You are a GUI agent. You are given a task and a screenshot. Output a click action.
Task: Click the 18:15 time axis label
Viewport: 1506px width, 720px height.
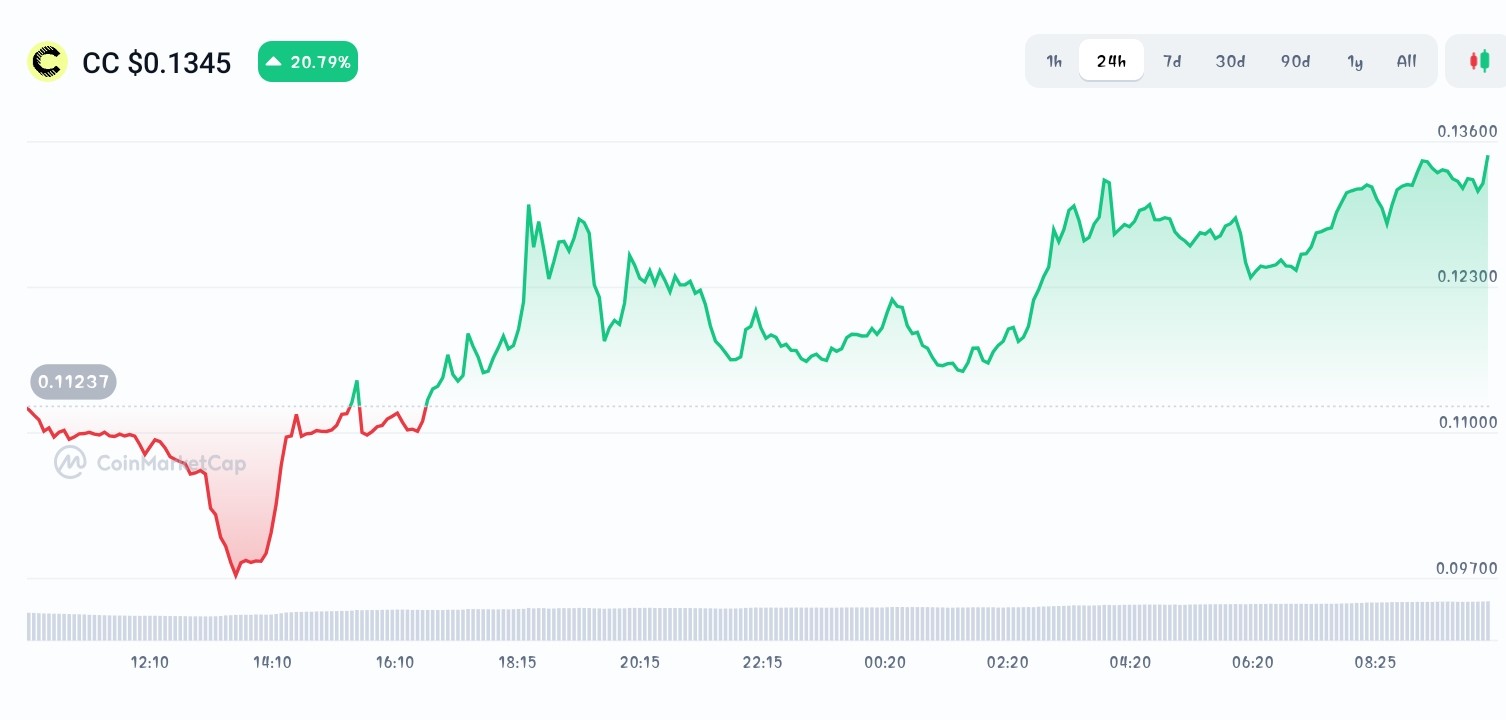click(517, 662)
